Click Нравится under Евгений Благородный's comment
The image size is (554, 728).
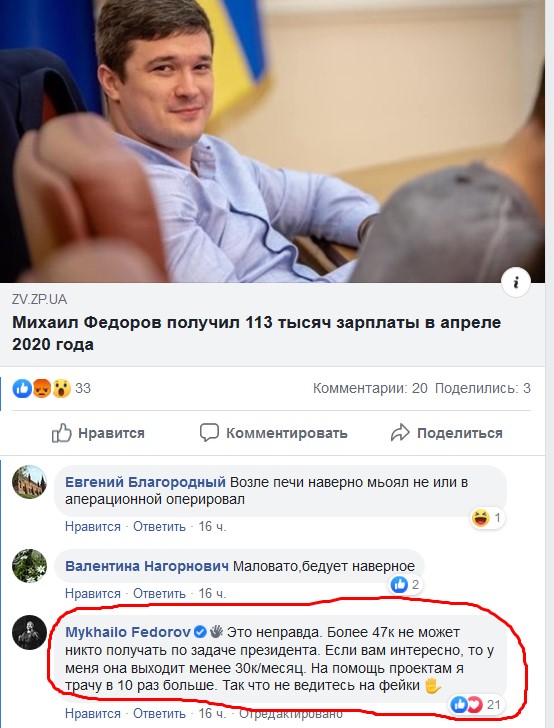[93, 526]
